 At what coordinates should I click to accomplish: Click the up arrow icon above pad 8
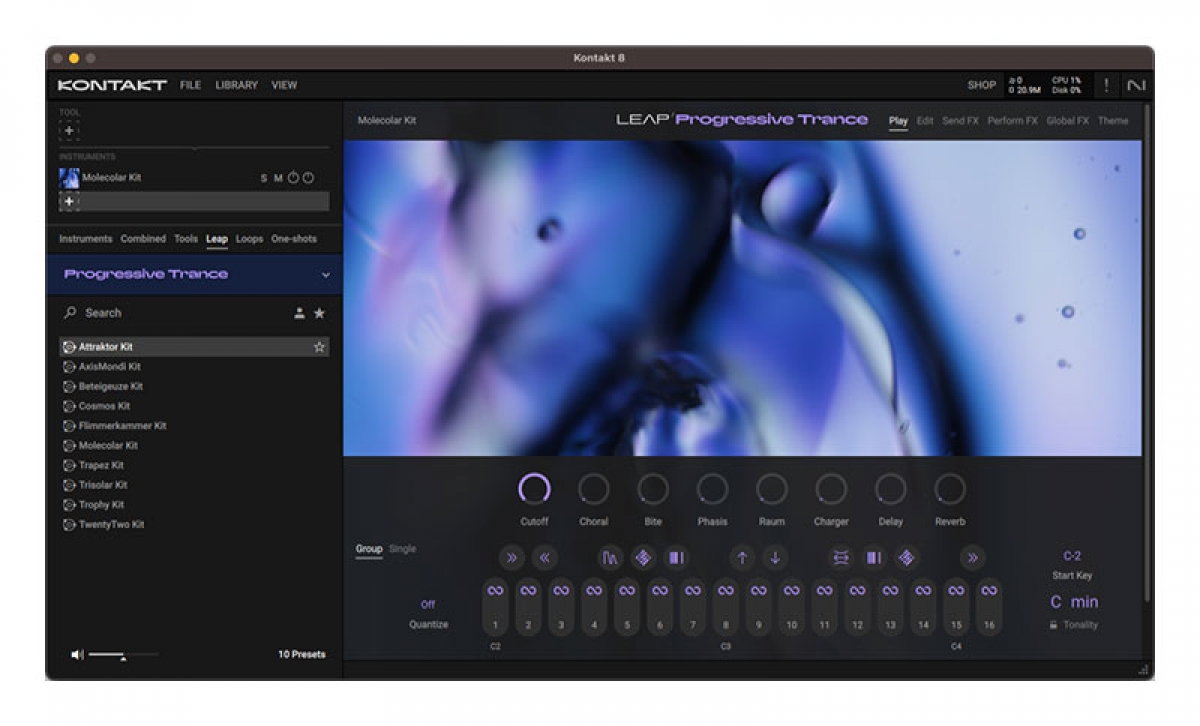pyautogui.click(x=742, y=558)
